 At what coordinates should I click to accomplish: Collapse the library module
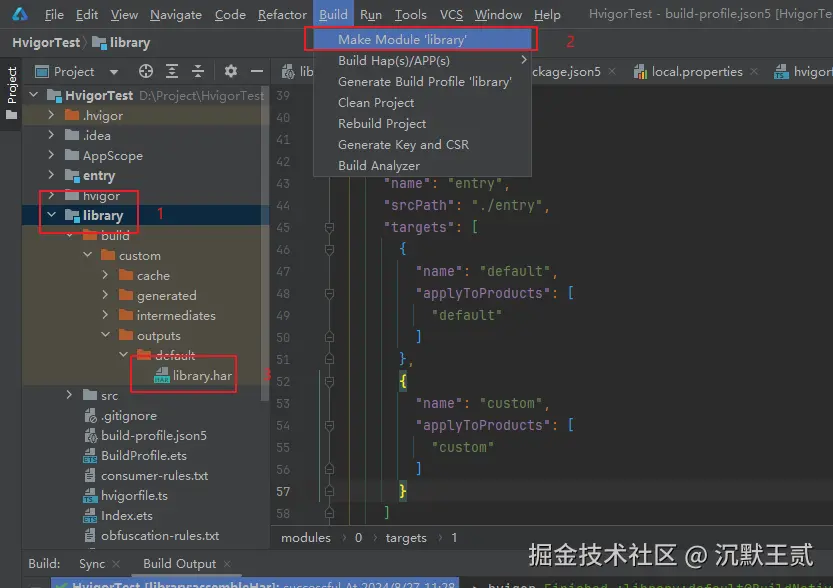click(51, 215)
